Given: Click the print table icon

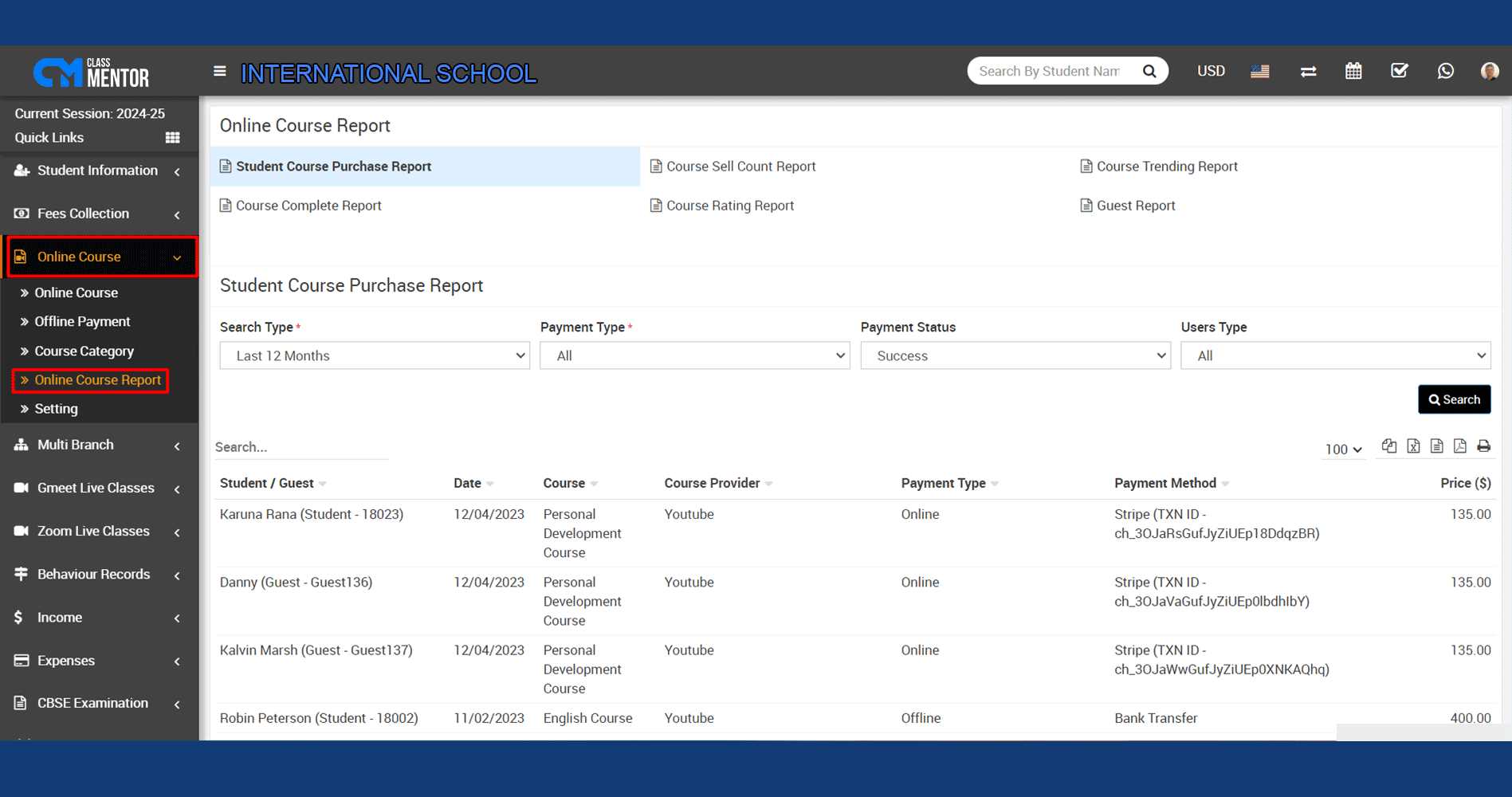Looking at the screenshot, I should pyautogui.click(x=1483, y=446).
